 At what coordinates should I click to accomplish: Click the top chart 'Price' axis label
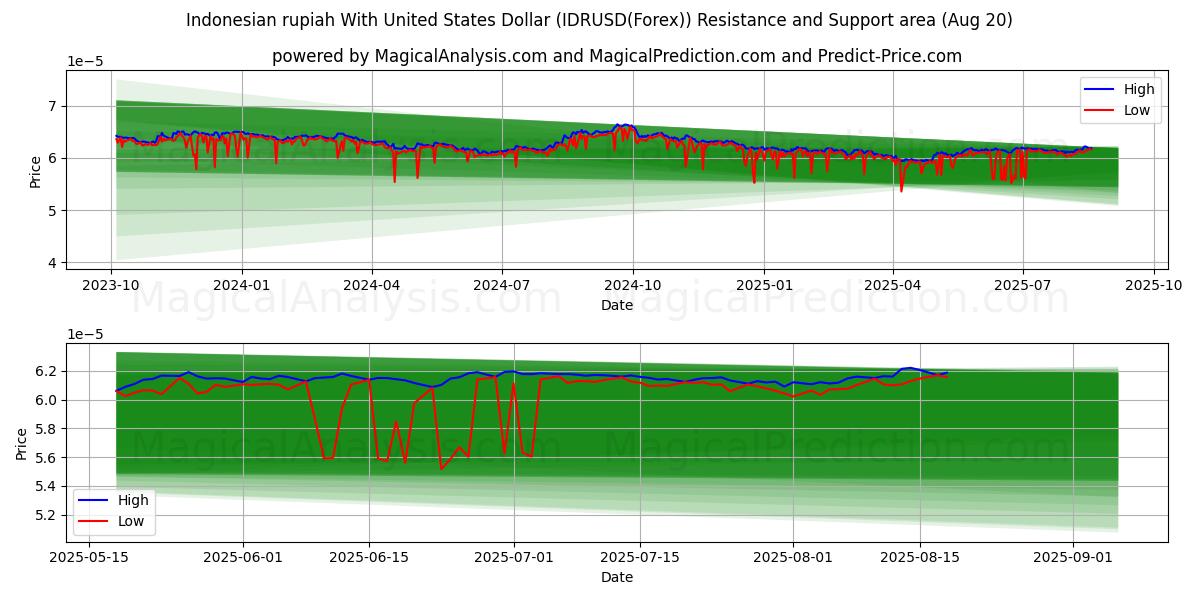(x=36, y=170)
